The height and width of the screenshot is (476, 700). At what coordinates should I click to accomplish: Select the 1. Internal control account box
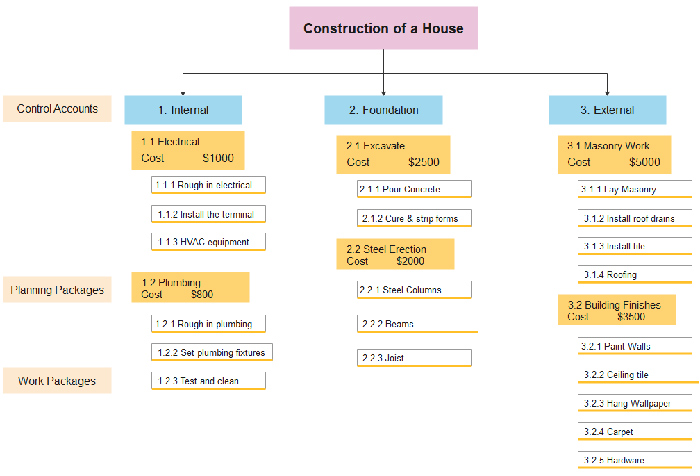(183, 109)
